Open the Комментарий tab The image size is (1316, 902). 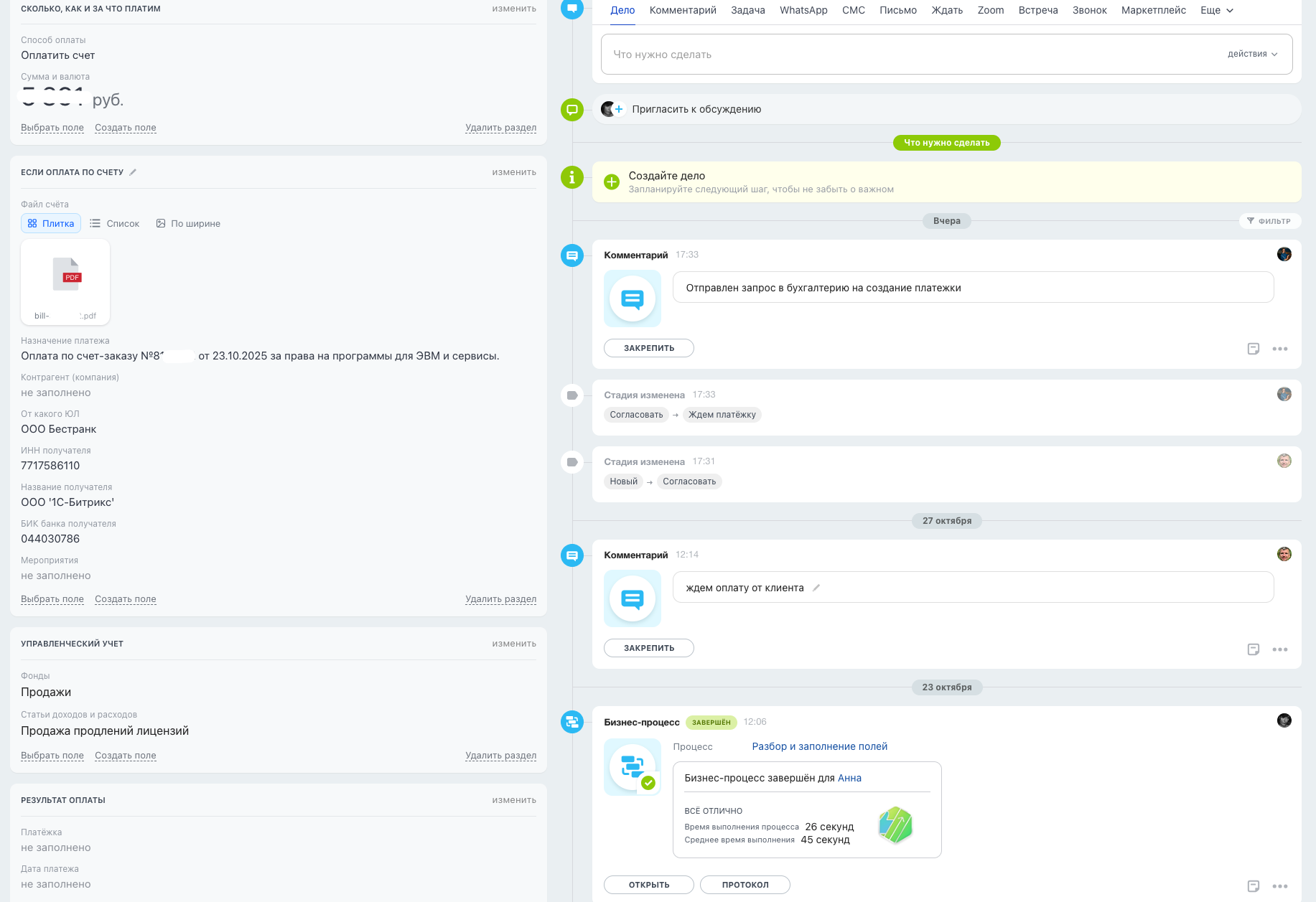tap(682, 11)
